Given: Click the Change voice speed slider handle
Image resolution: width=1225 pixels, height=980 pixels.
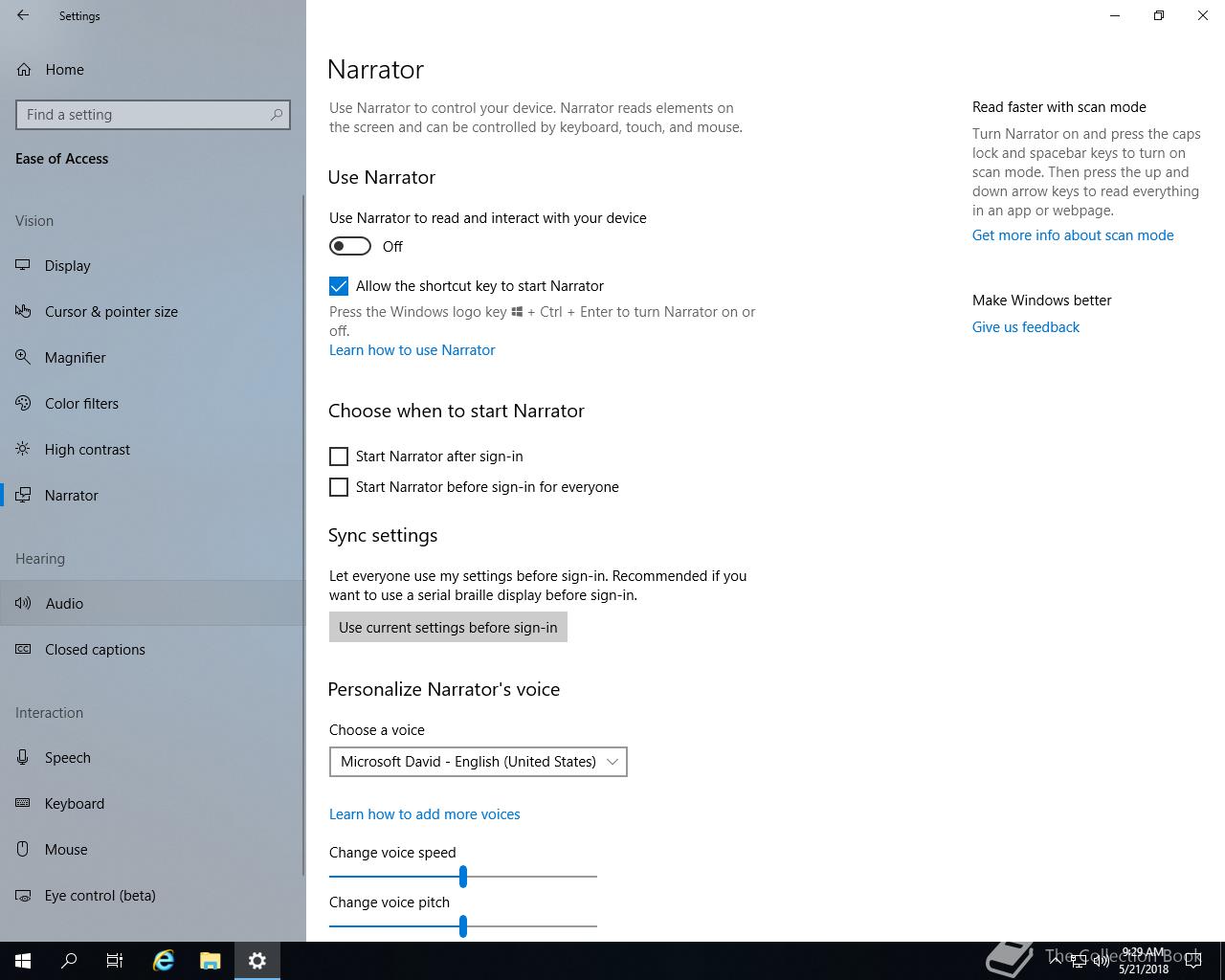Looking at the screenshot, I should (463, 876).
